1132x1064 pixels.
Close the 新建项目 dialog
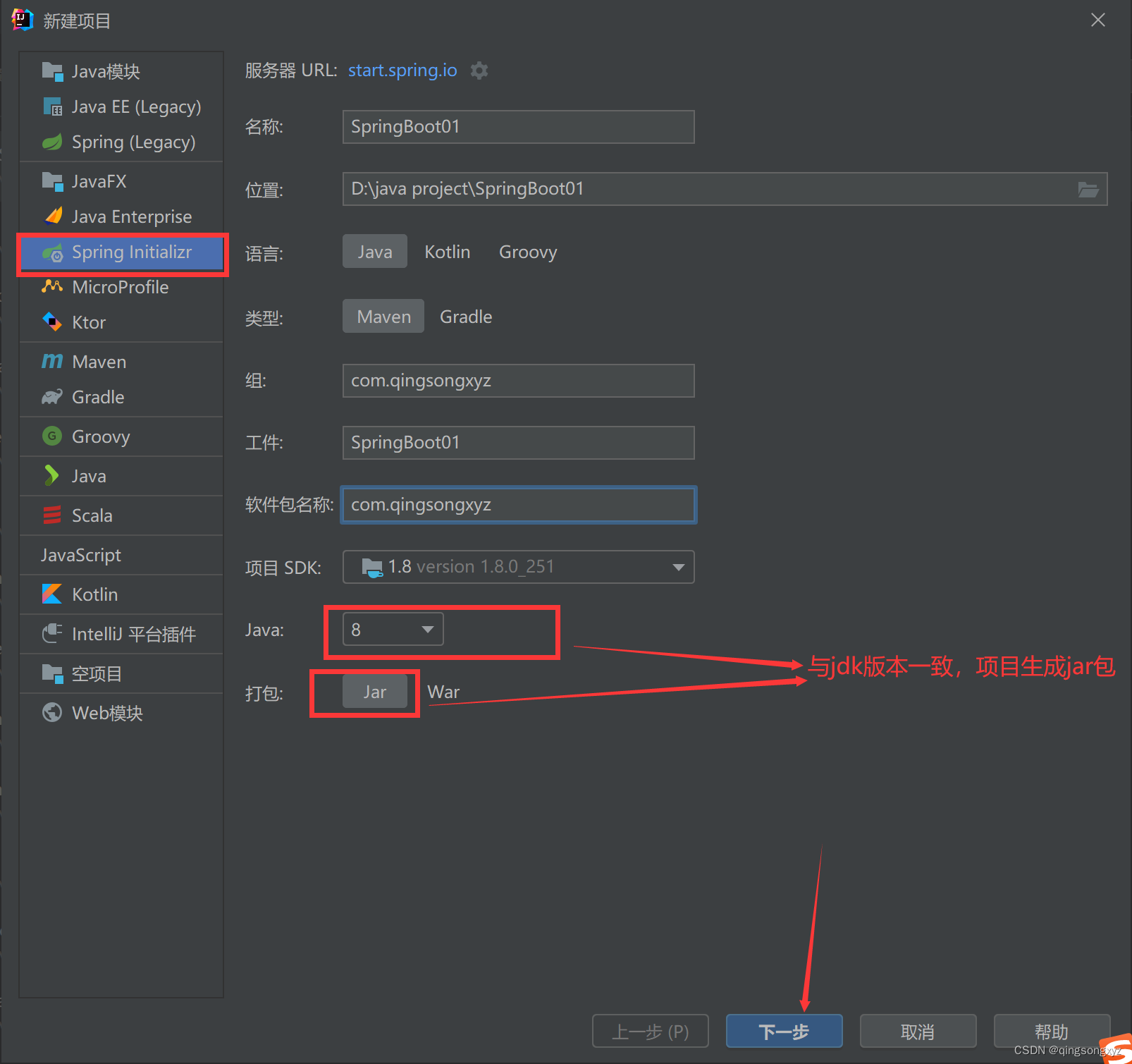coord(1098,20)
